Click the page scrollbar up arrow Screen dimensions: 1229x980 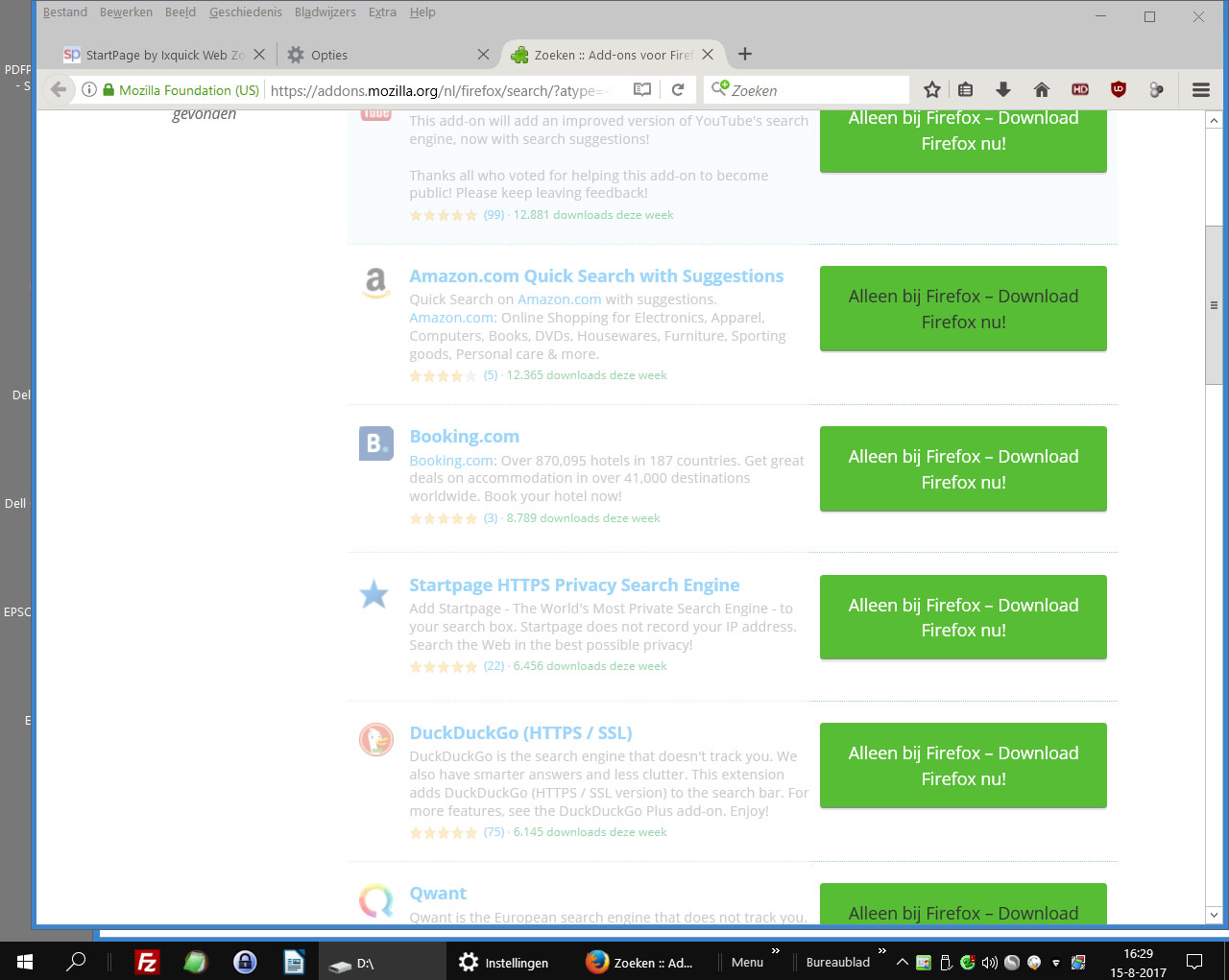click(1214, 121)
